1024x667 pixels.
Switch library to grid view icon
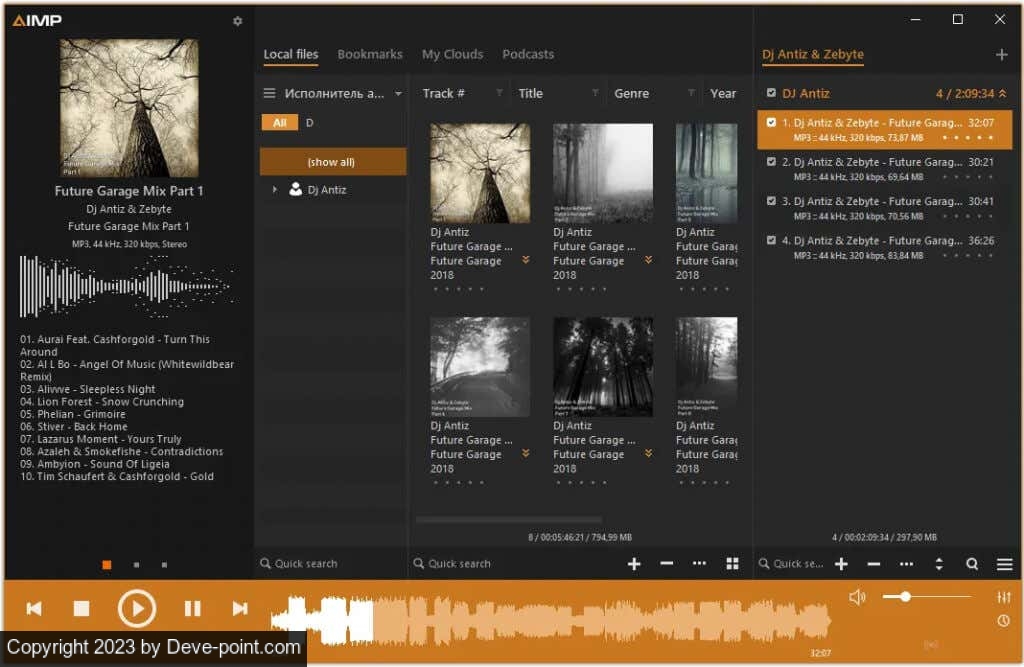pos(732,564)
